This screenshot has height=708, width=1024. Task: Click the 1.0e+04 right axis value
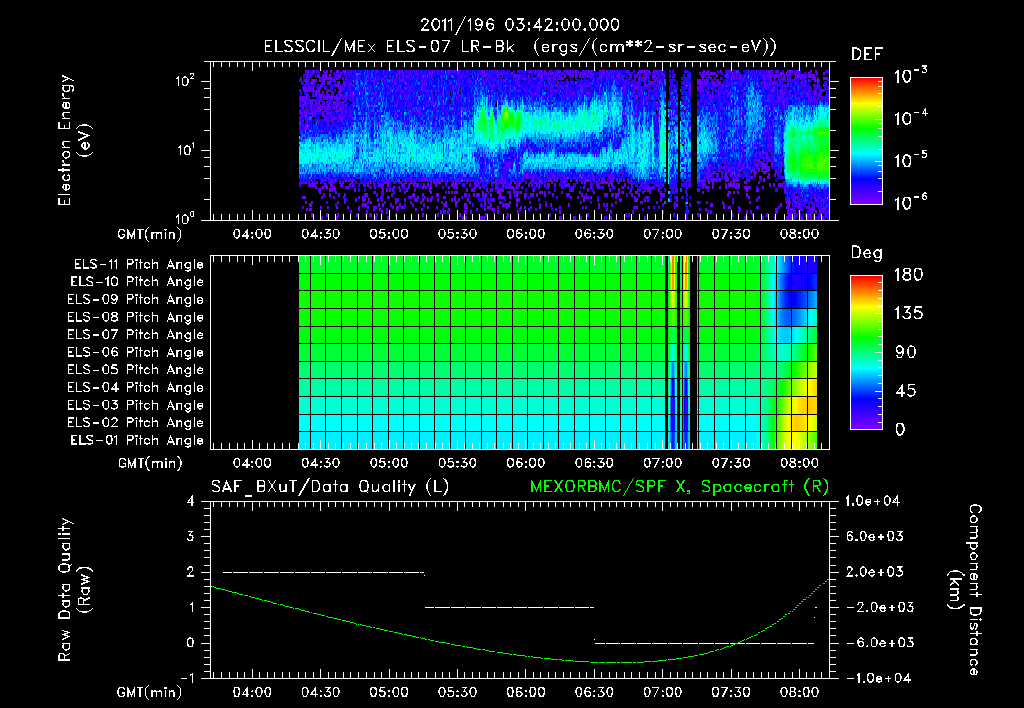click(x=872, y=501)
